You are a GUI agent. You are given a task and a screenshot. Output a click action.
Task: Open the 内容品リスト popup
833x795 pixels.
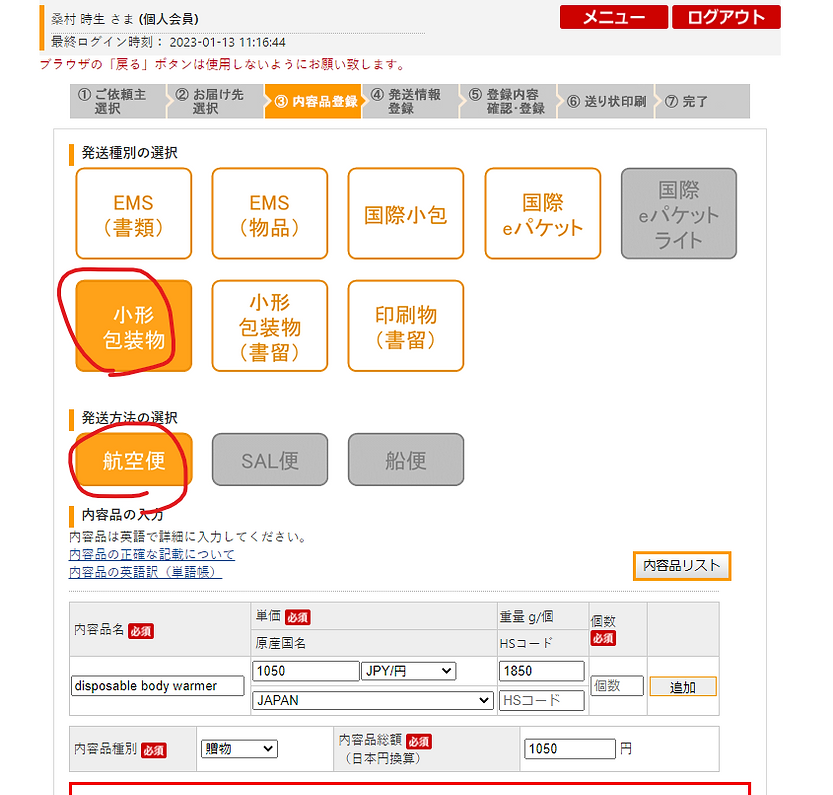[681, 566]
